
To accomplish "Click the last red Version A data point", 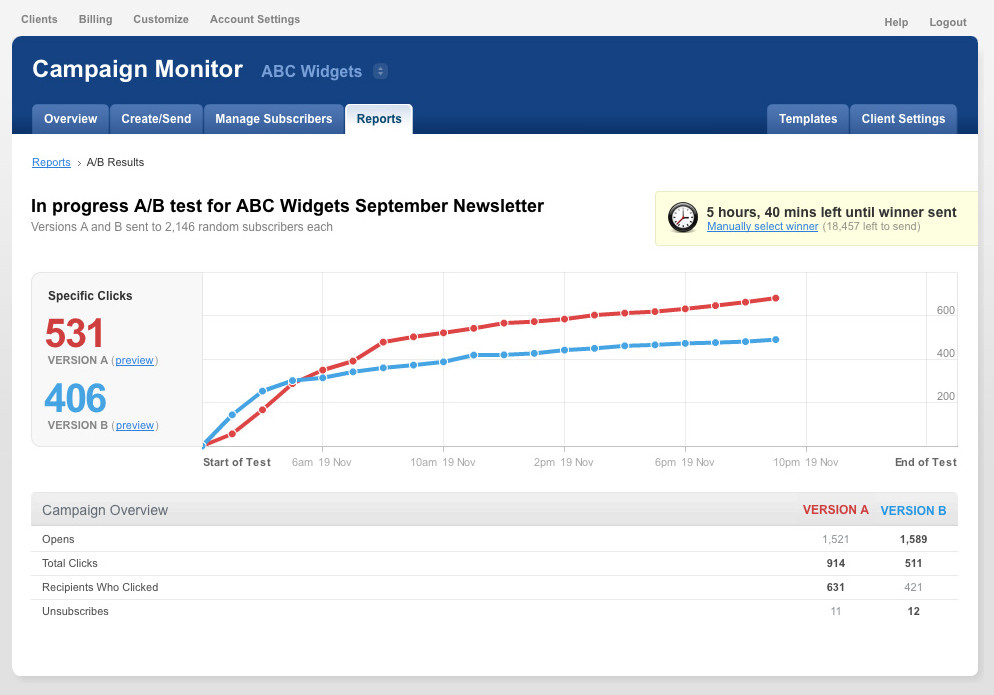I will 776,298.
